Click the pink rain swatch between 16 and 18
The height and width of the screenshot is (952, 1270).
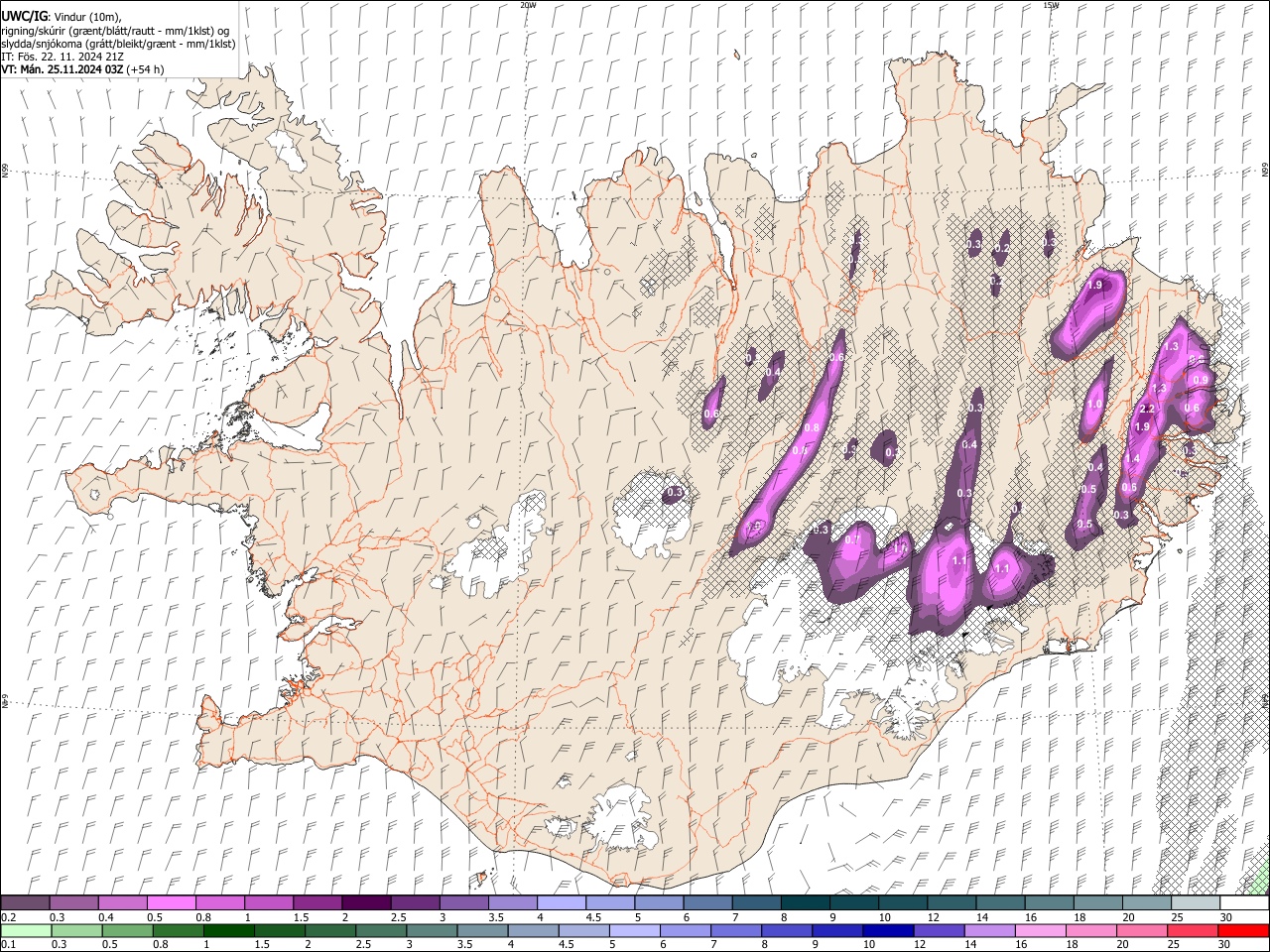[1042, 930]
